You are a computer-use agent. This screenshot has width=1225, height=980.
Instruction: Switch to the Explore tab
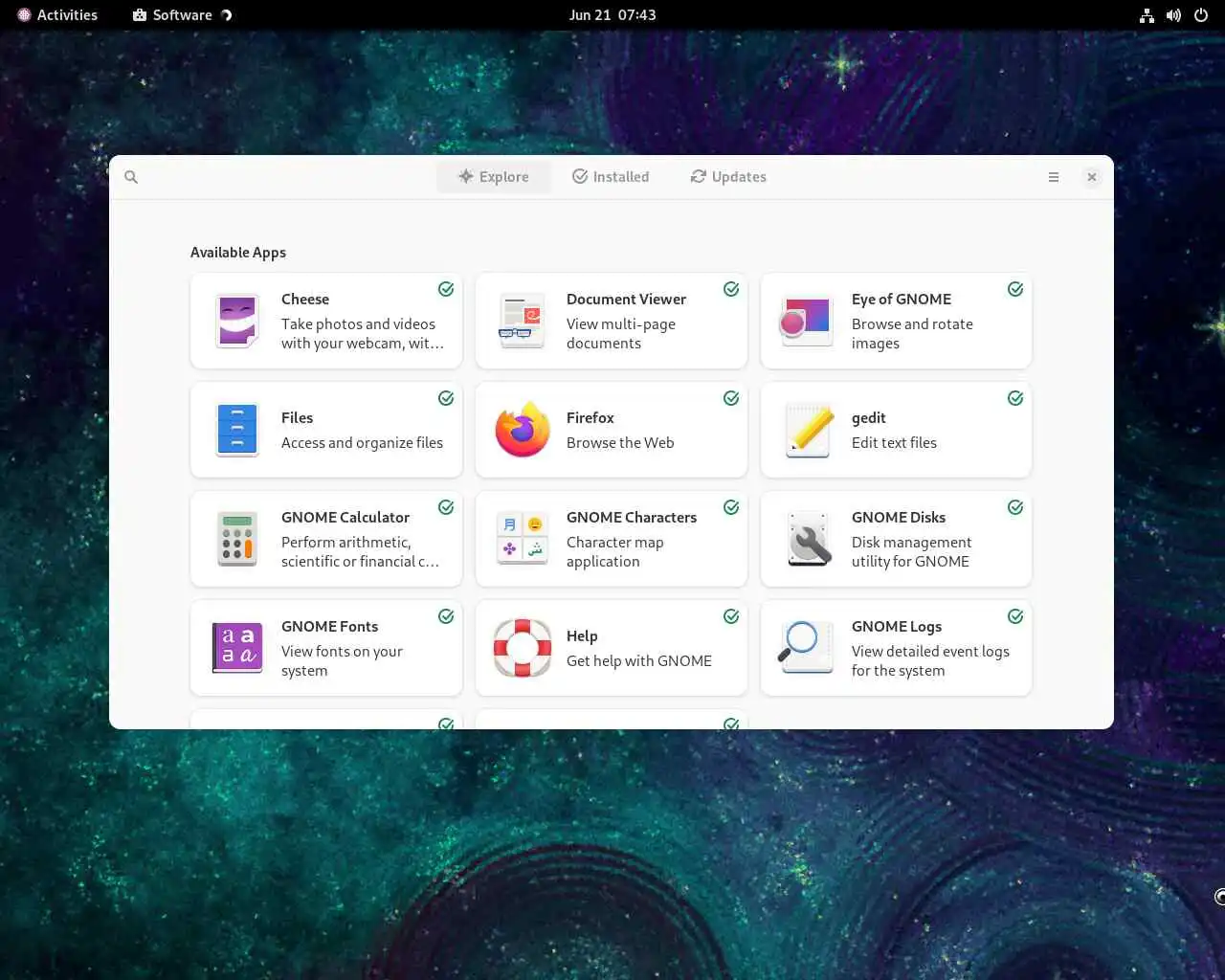(494, 177)
